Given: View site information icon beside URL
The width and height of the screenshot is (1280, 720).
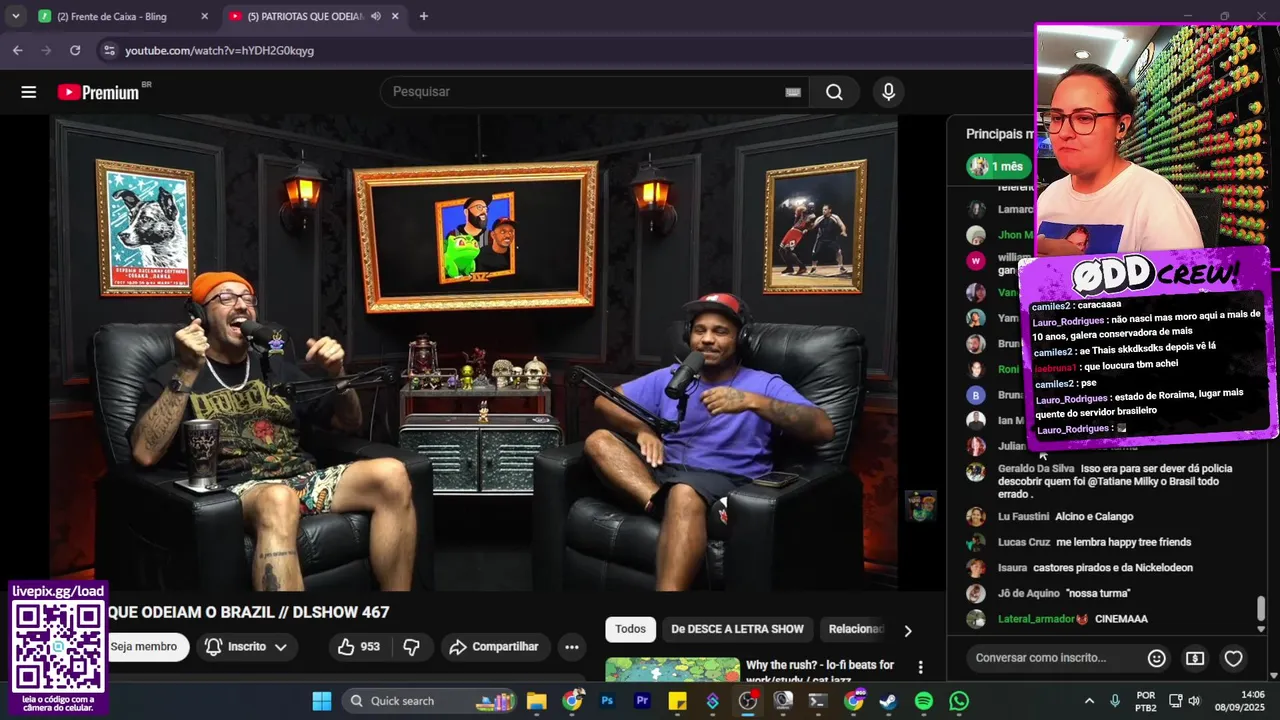Looking at the screenshot, I should coord(108,50).
